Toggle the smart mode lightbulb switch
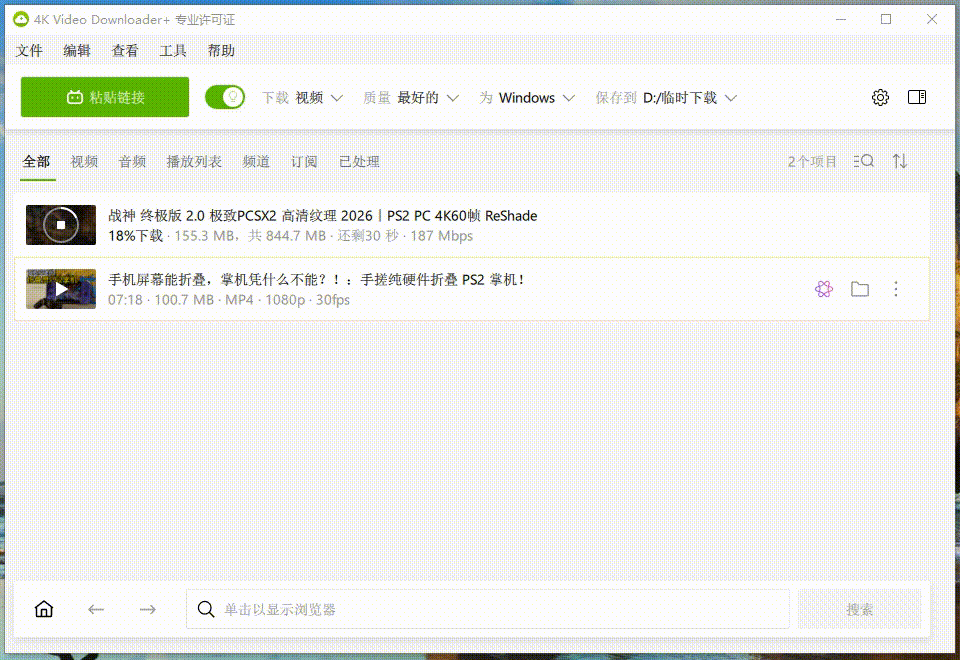The height and width of the screenshot is (660, 960). (225, 97)
